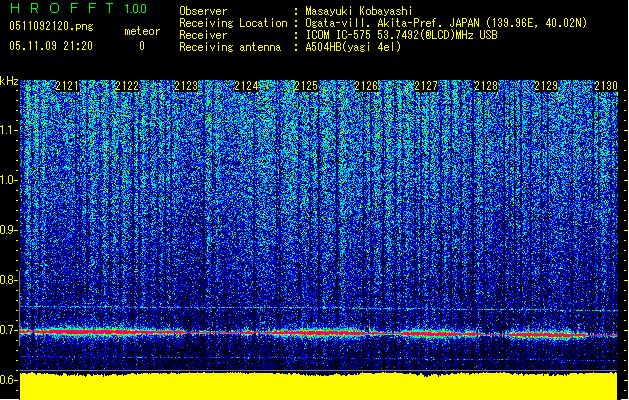Select the 1.1 kHz axis tick label
Viewport: 629px width, 400px height.
click(x=8, y=130)
